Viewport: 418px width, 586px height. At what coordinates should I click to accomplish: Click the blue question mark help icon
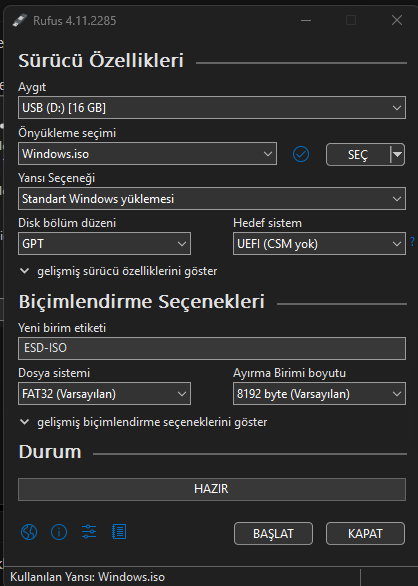coord(412,241)
